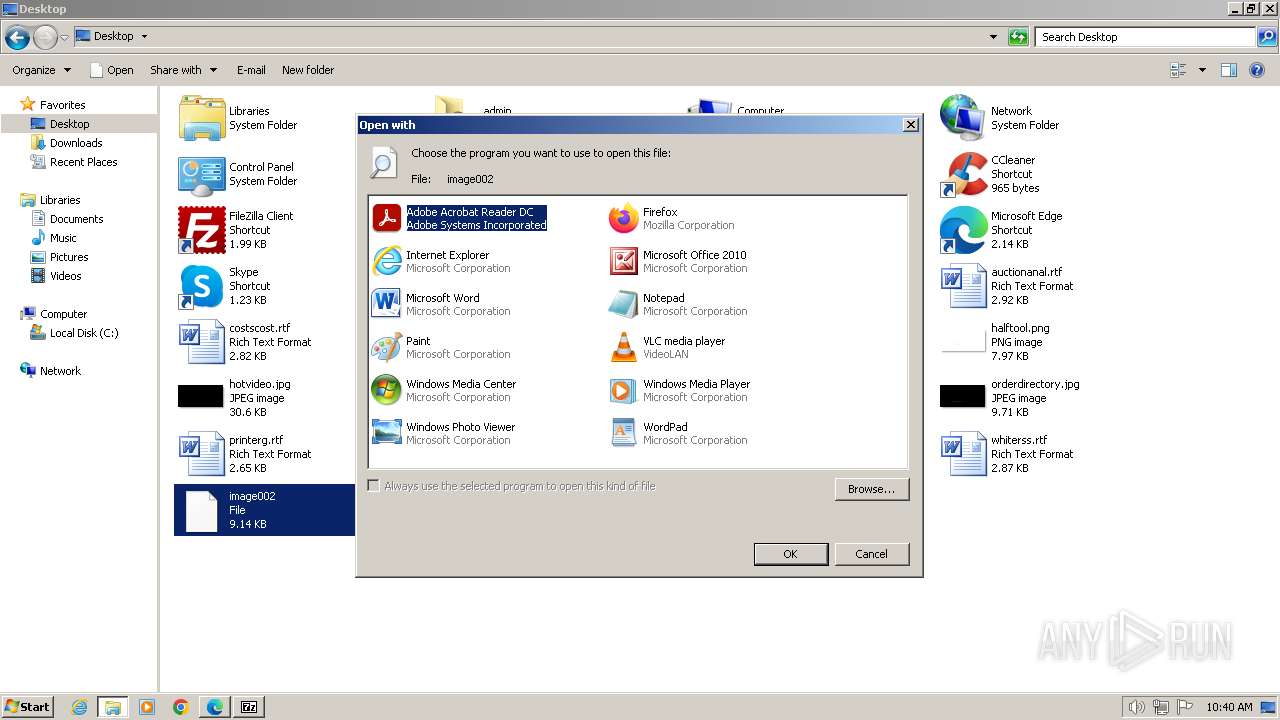
Task: Open the Organize dropdown menu
Action: click(42, 70)
